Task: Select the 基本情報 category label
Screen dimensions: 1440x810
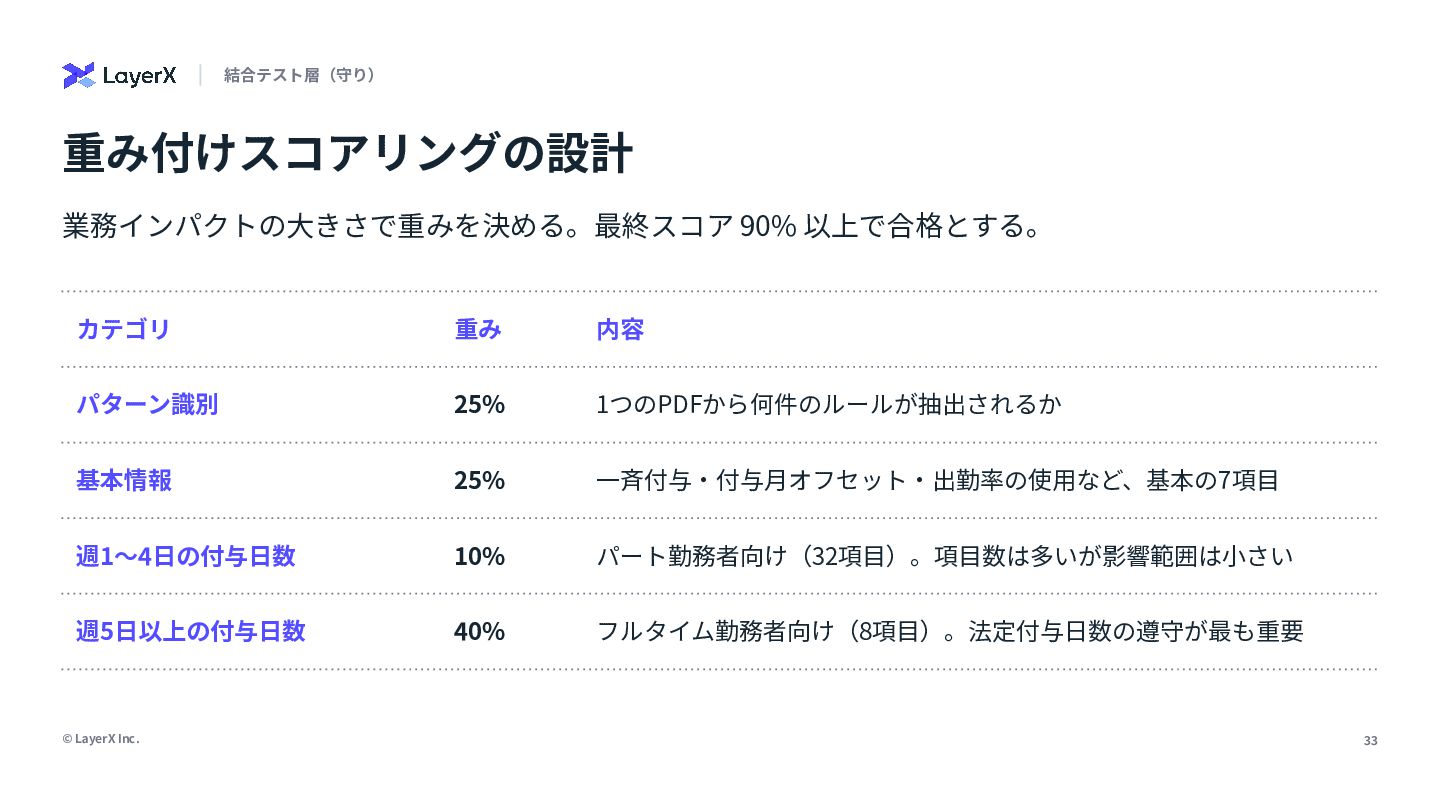Action: click(x=124, y=480)
